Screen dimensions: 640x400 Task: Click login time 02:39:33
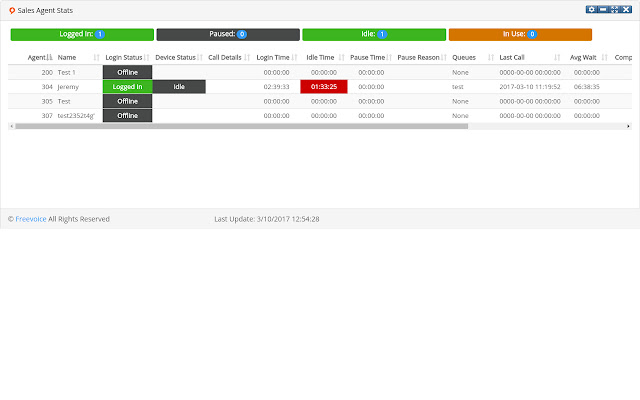coord(276,87)
